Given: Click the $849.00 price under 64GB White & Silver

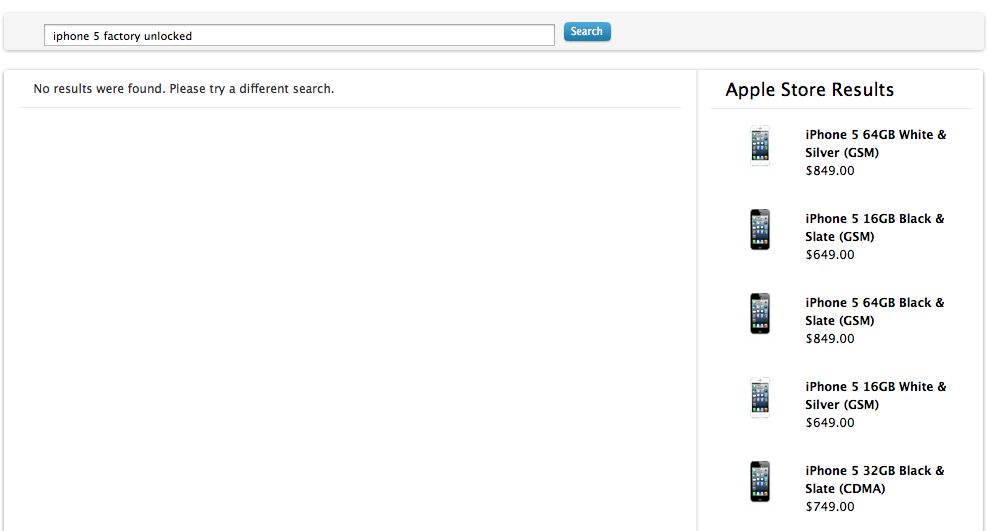Looking at the screenshot, I should click(x=830, y=171).
